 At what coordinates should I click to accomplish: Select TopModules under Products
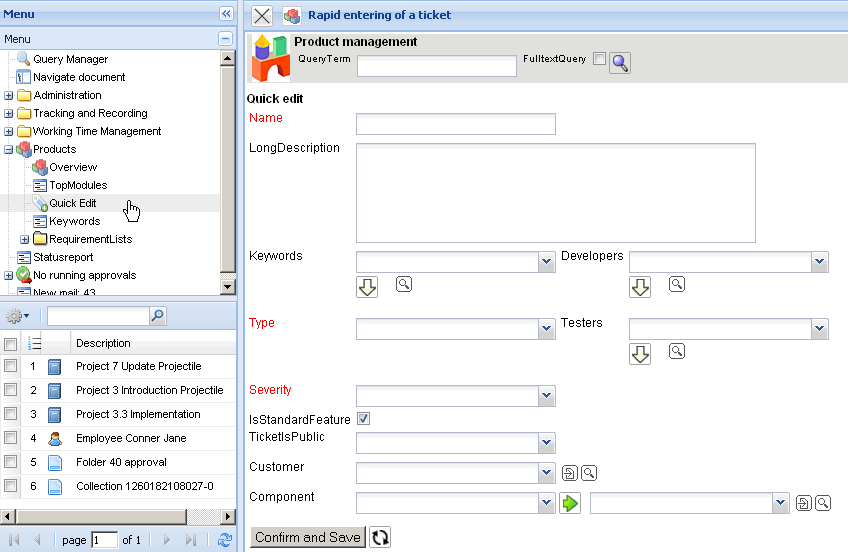point(78,185)
